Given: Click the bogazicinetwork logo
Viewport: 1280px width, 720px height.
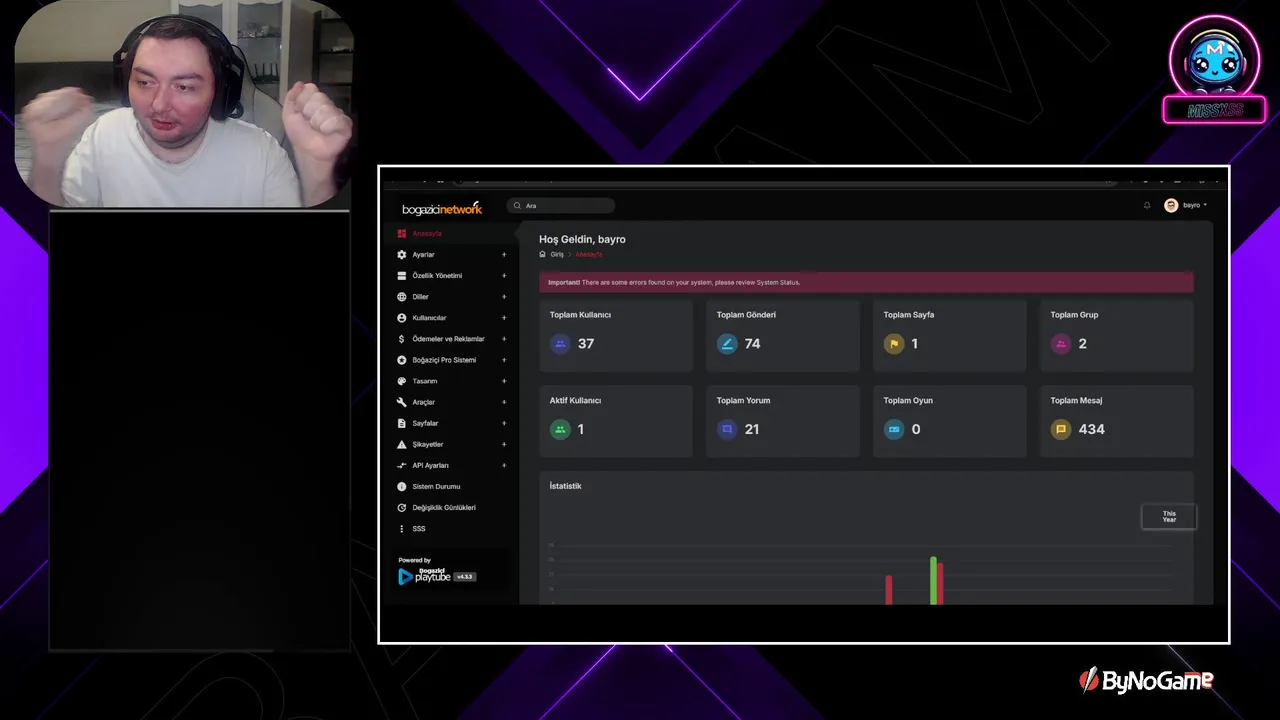Looking at the screenshot, I should coord(442,208).
